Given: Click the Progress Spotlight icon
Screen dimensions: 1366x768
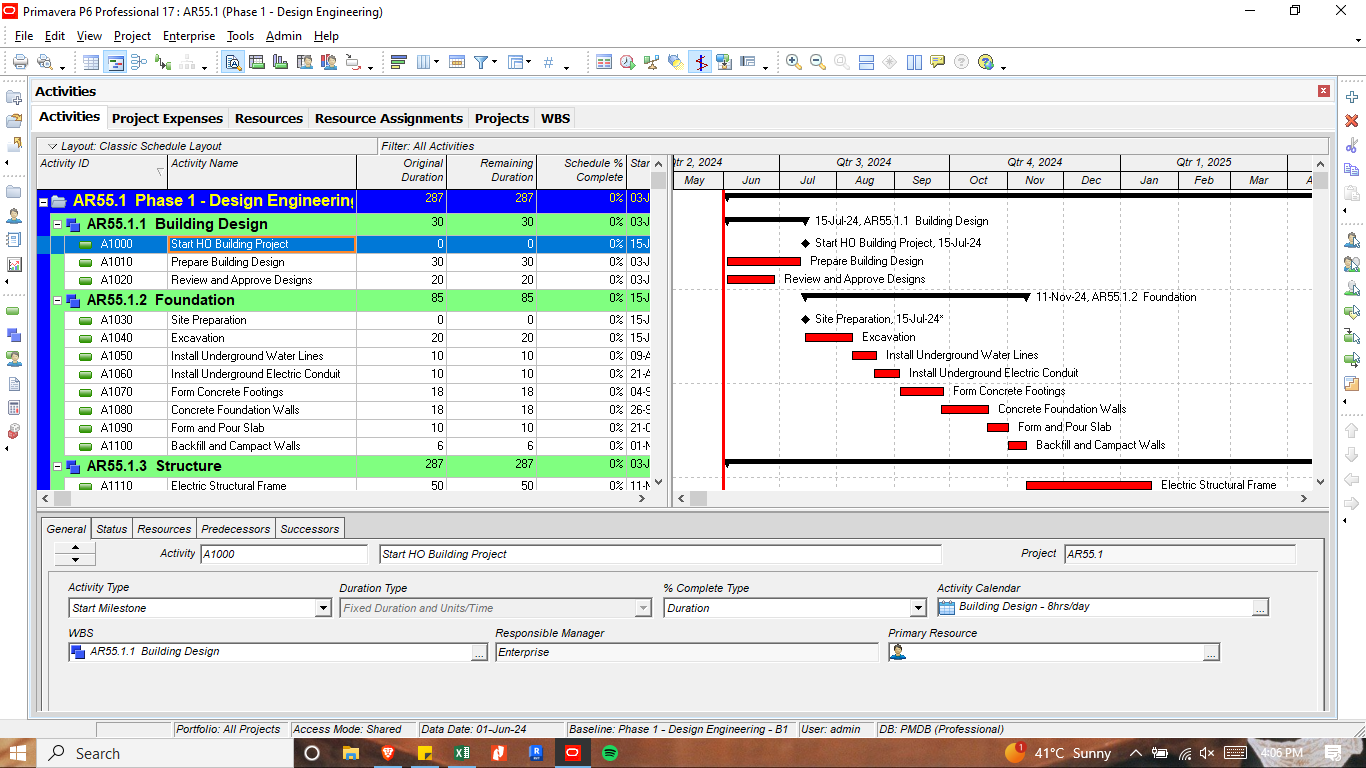Looking at the screenshot, I should (675, 62).
